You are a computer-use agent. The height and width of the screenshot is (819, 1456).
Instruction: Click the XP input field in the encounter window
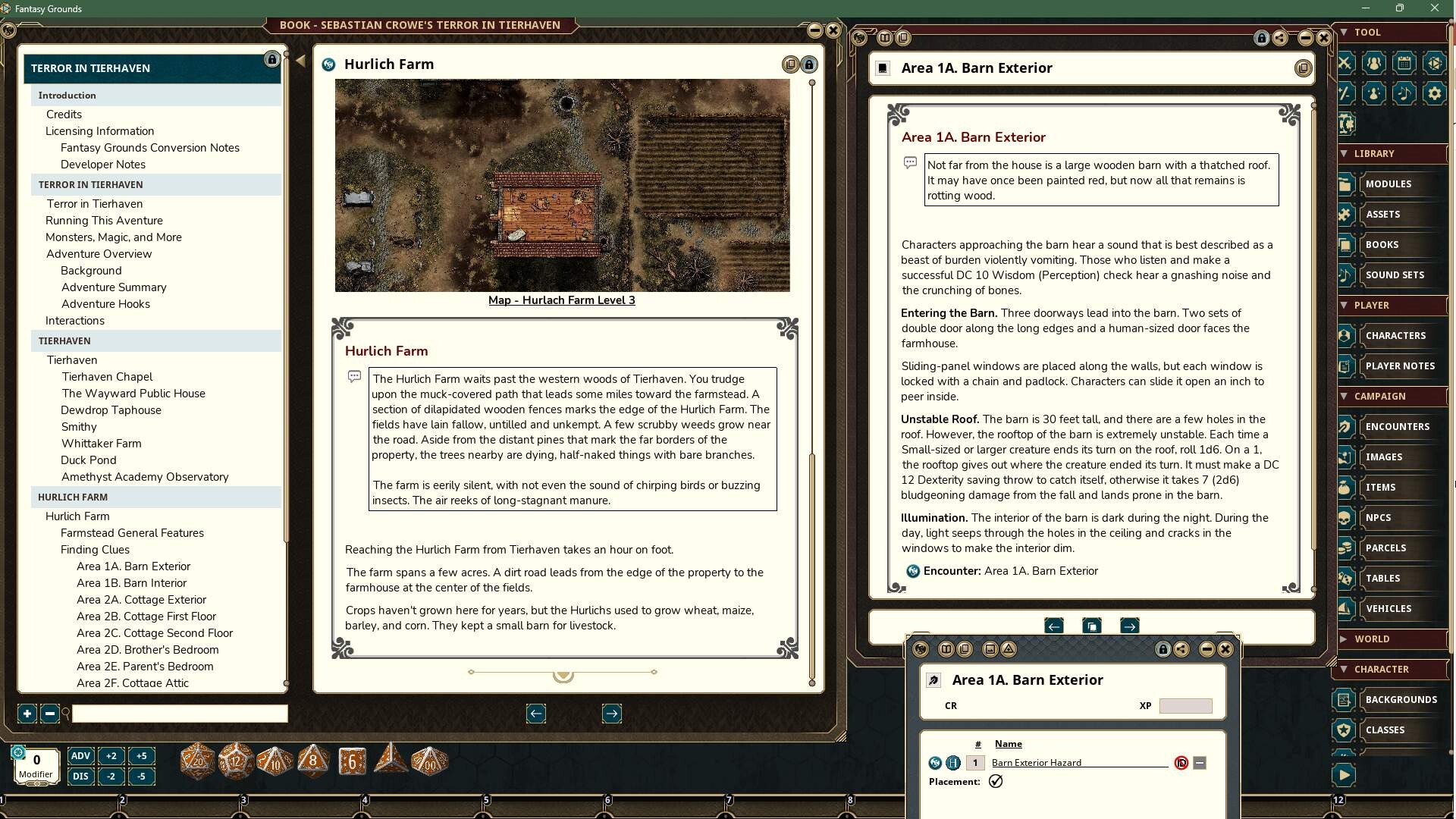1185,705
